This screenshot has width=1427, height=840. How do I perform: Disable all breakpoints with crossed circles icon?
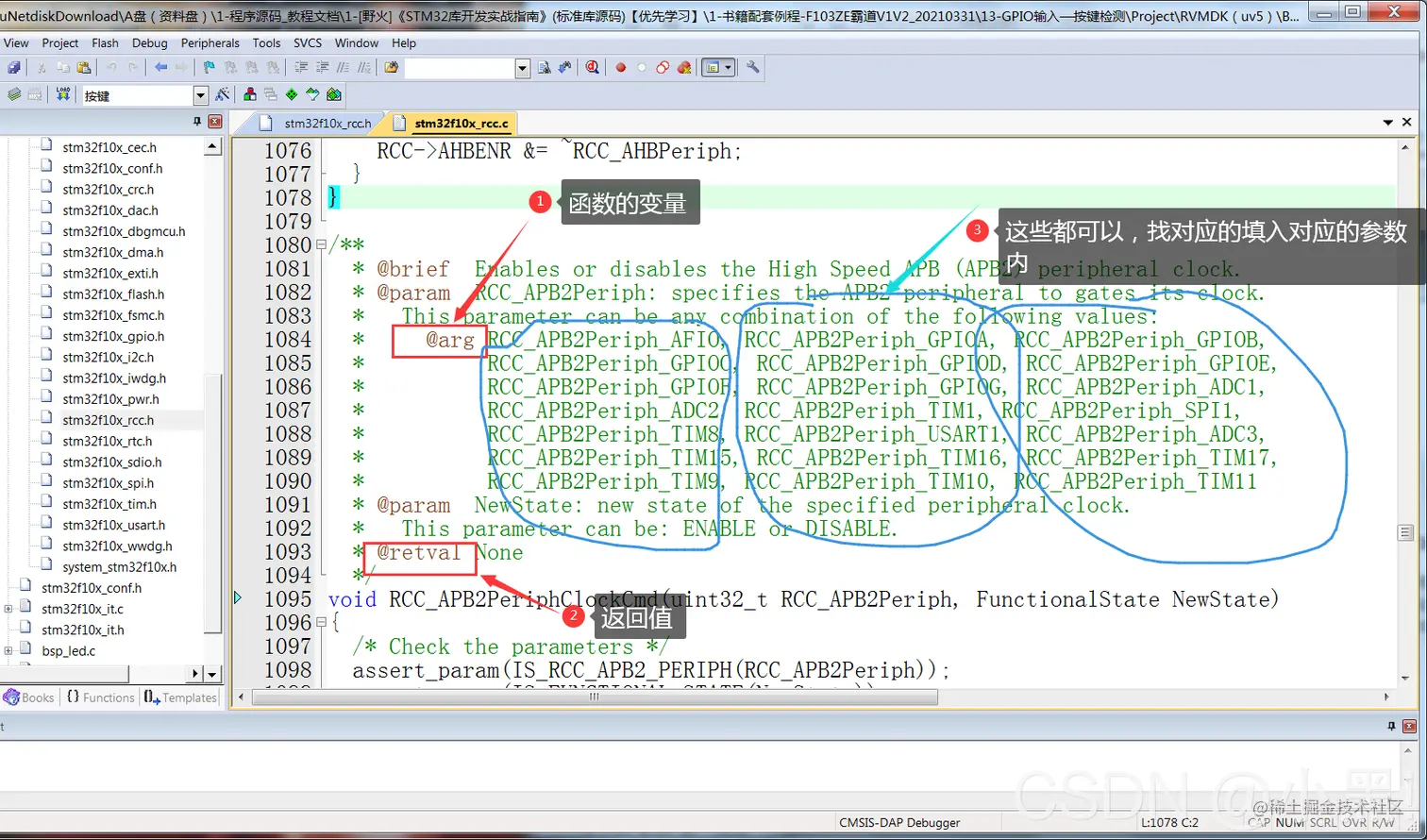click(663, 68)
